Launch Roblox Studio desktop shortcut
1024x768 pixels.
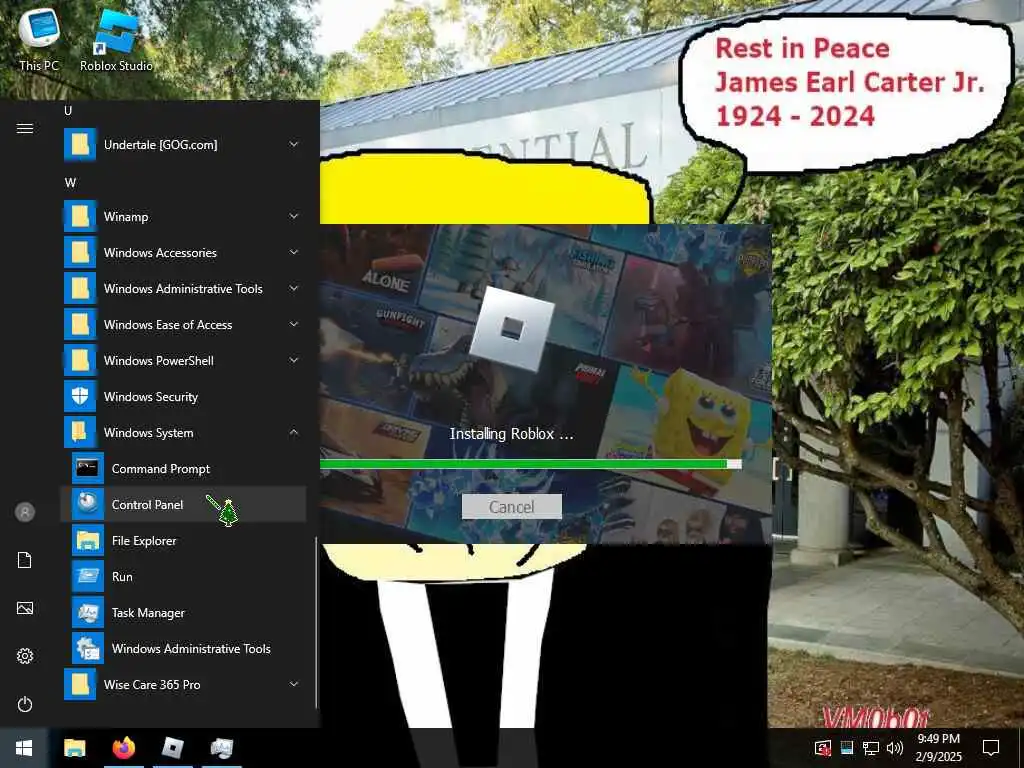coord(116,39)
